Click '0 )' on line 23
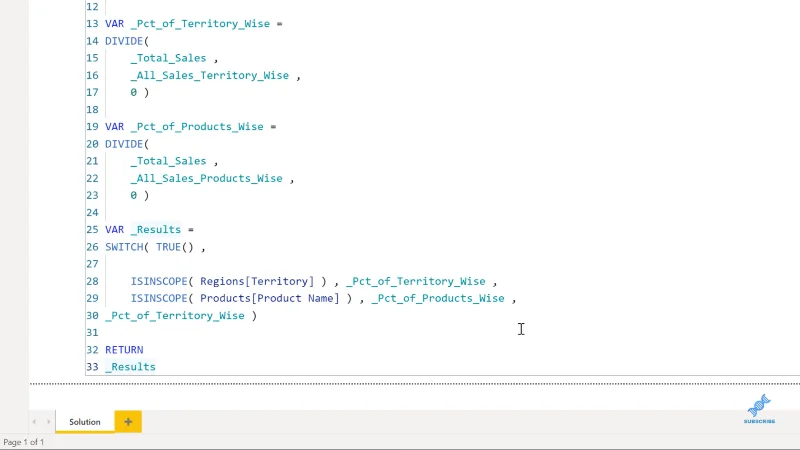The width and height of the screenshot is (800, 450). pyautogui.click(x=140, y=195)
